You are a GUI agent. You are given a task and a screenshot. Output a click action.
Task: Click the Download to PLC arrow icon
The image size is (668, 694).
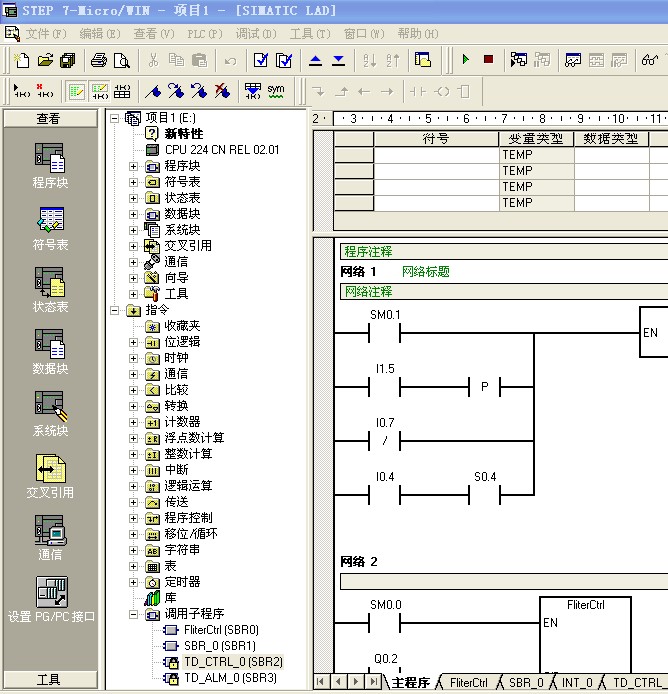[x=338, y=60]
